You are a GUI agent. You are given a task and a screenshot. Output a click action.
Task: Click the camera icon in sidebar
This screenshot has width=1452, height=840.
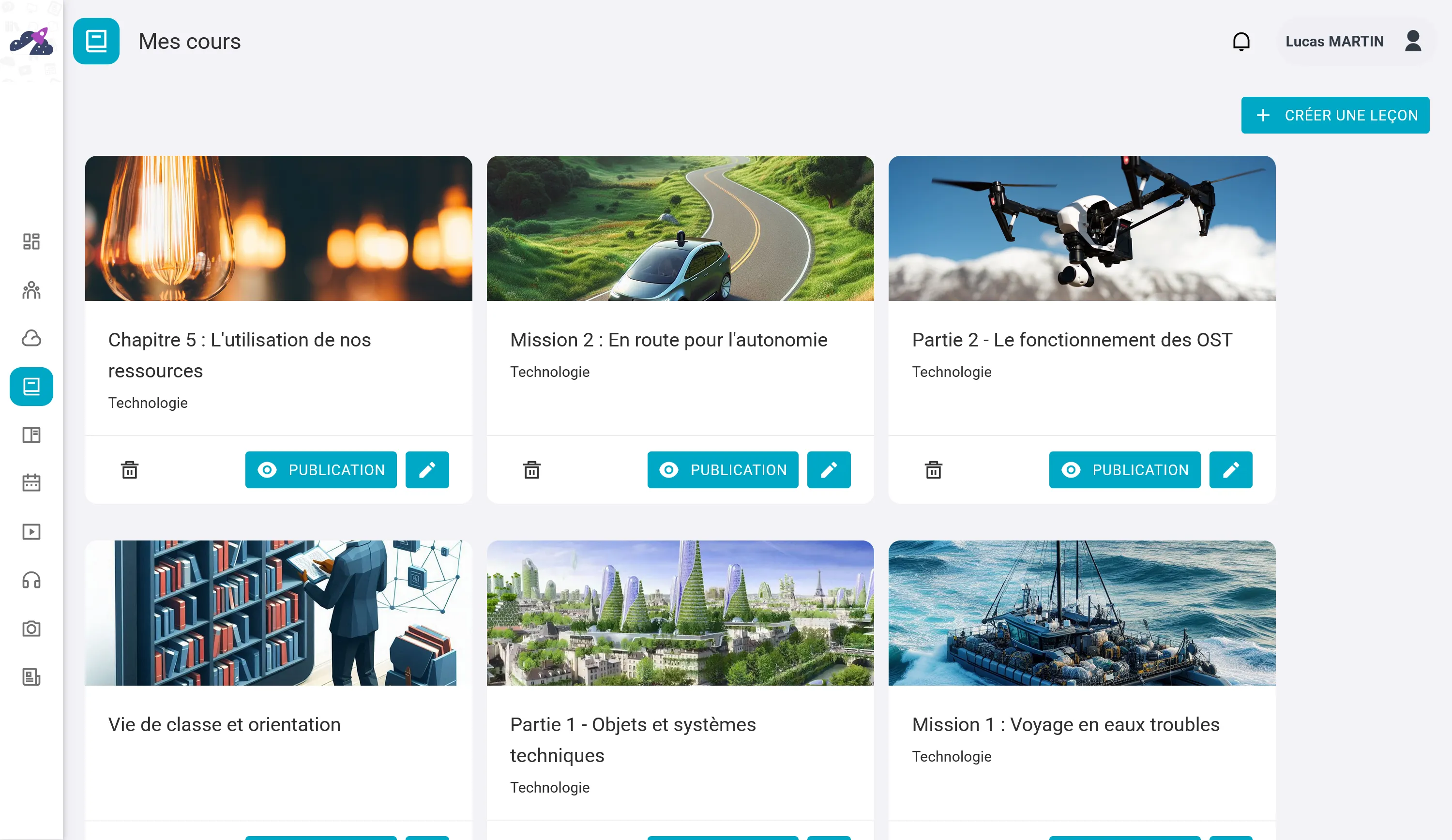[x=31, y=628]
